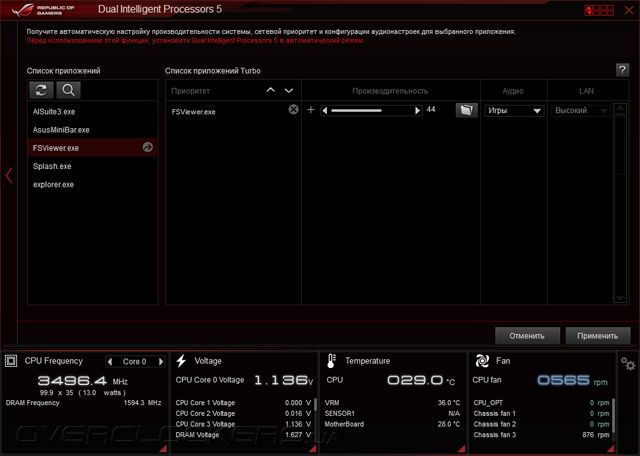Click the Отменить button
Screen dimensions: 640x456
[x=527, y=336]
